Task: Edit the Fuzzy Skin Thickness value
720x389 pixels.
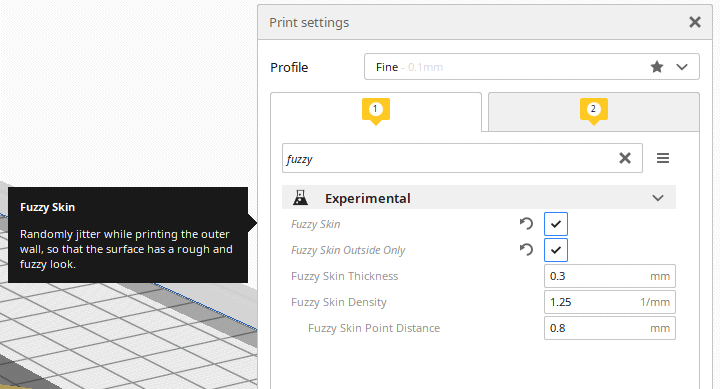Action: click(x=609, y=276)
